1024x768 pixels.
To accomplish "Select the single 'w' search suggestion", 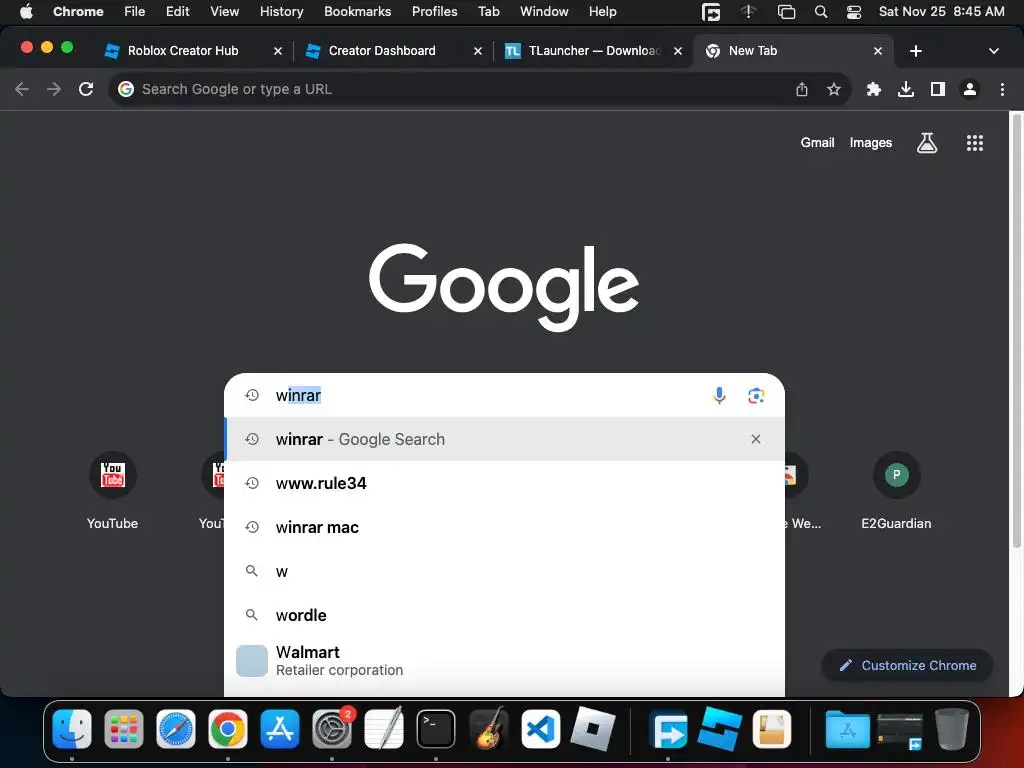I will pyautogui.click(x=504, y=571).
